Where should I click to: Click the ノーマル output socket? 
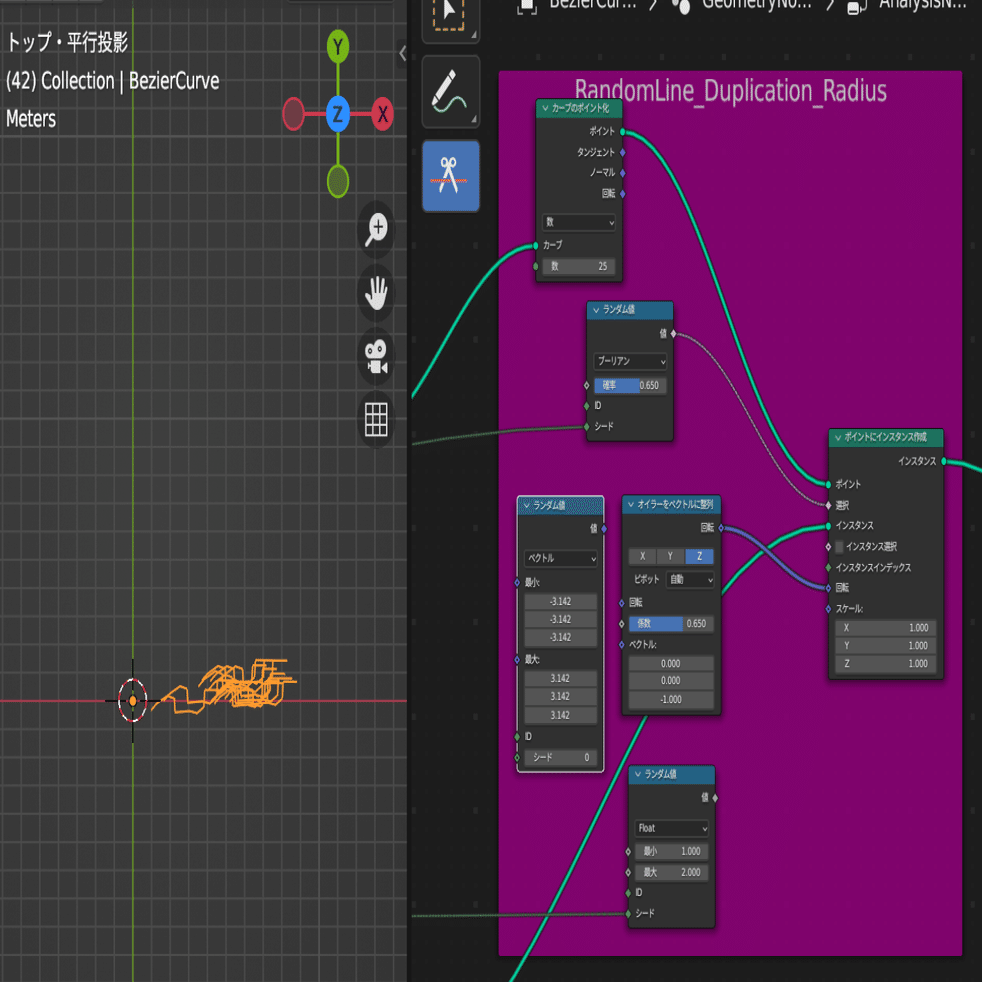[623, 173]
